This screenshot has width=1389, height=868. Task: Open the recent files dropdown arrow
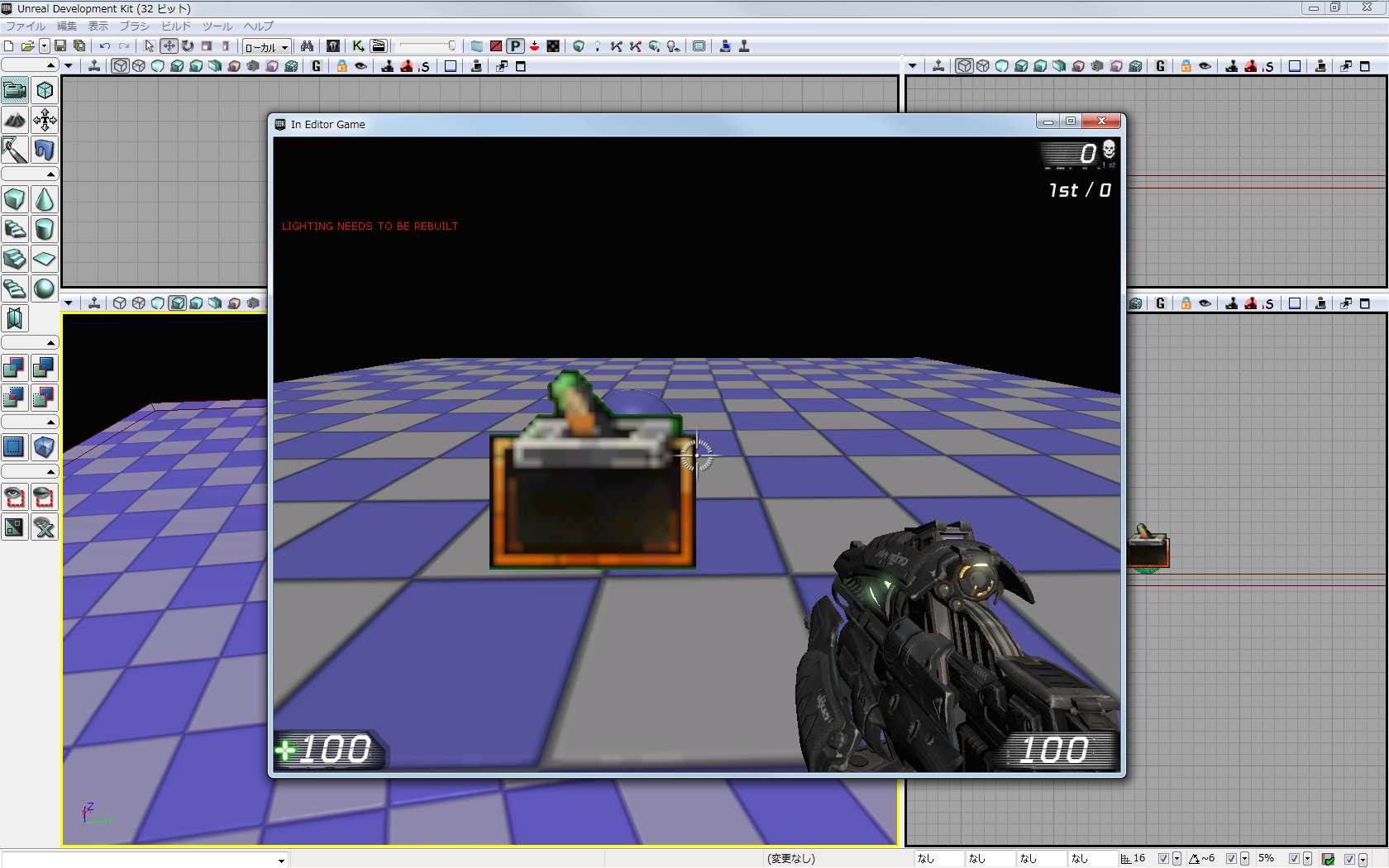(x=45, y=46)
